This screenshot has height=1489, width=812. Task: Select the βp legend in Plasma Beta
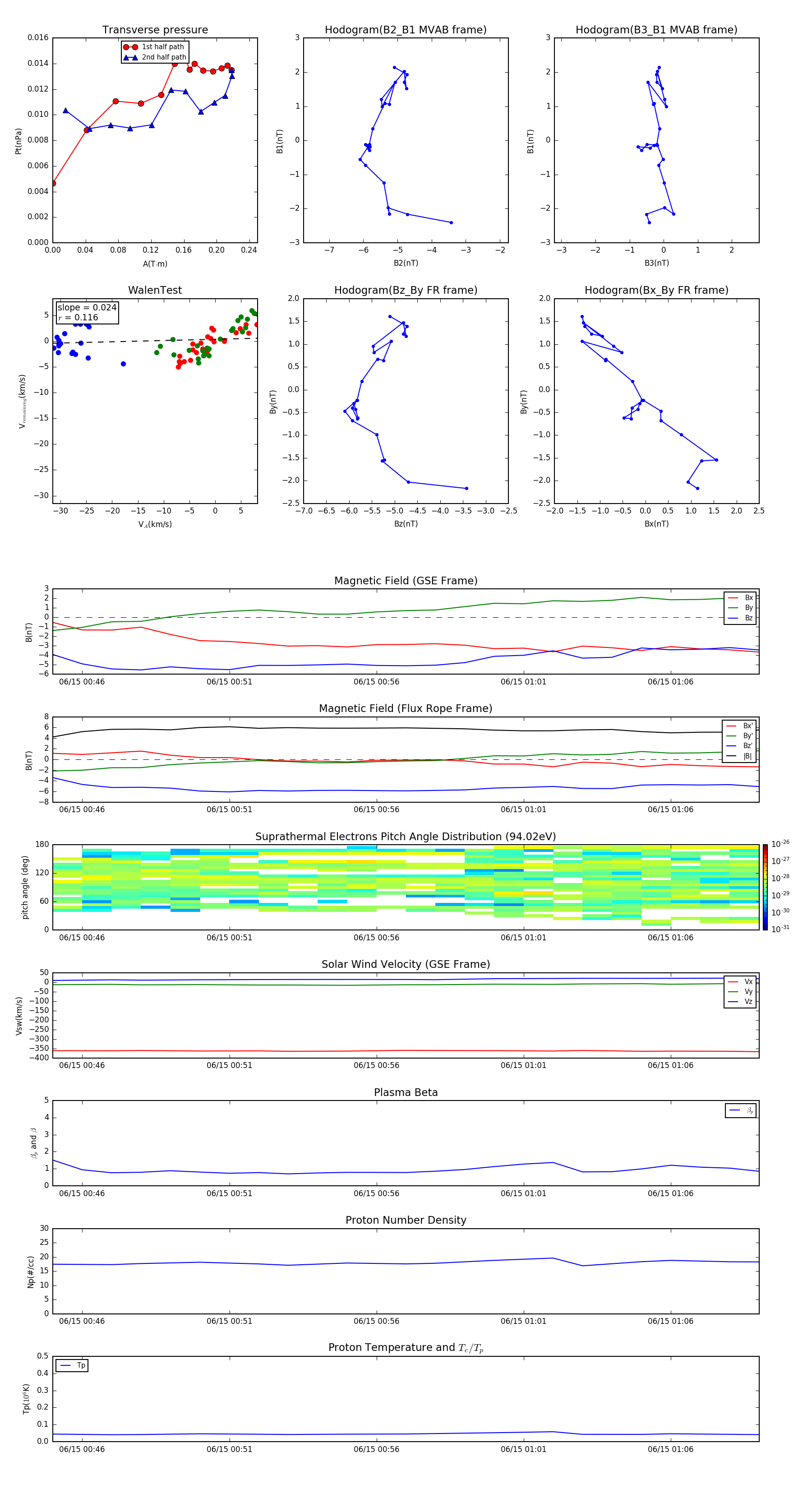[x=741, y=1110]
